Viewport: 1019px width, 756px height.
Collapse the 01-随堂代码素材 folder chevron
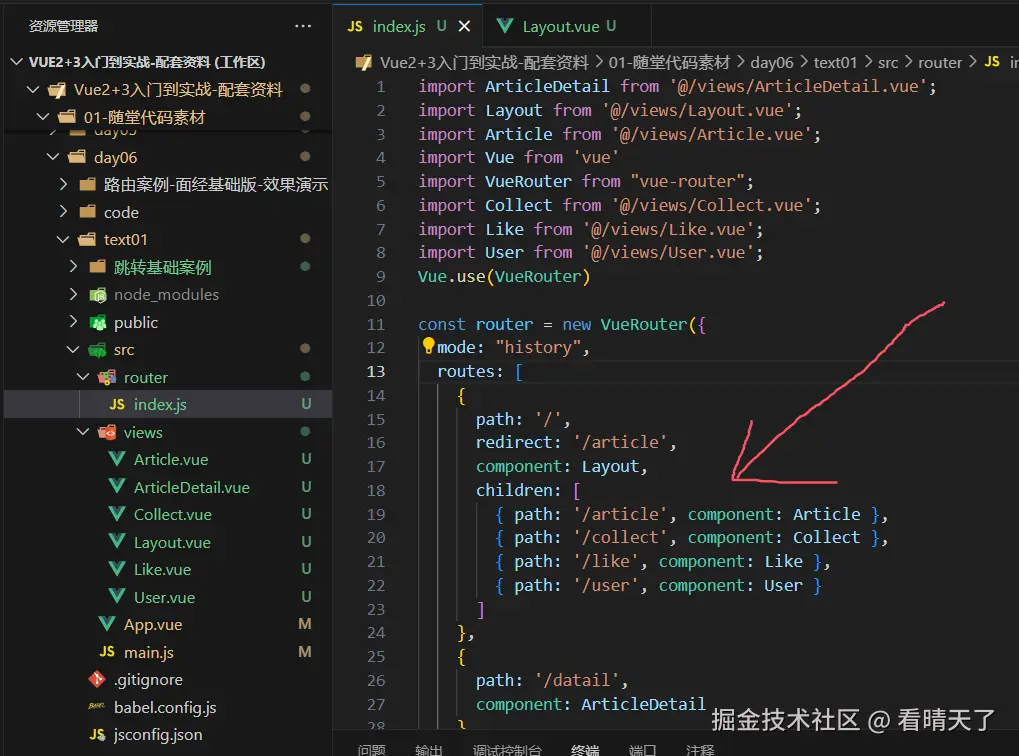(x=44, y=117)
